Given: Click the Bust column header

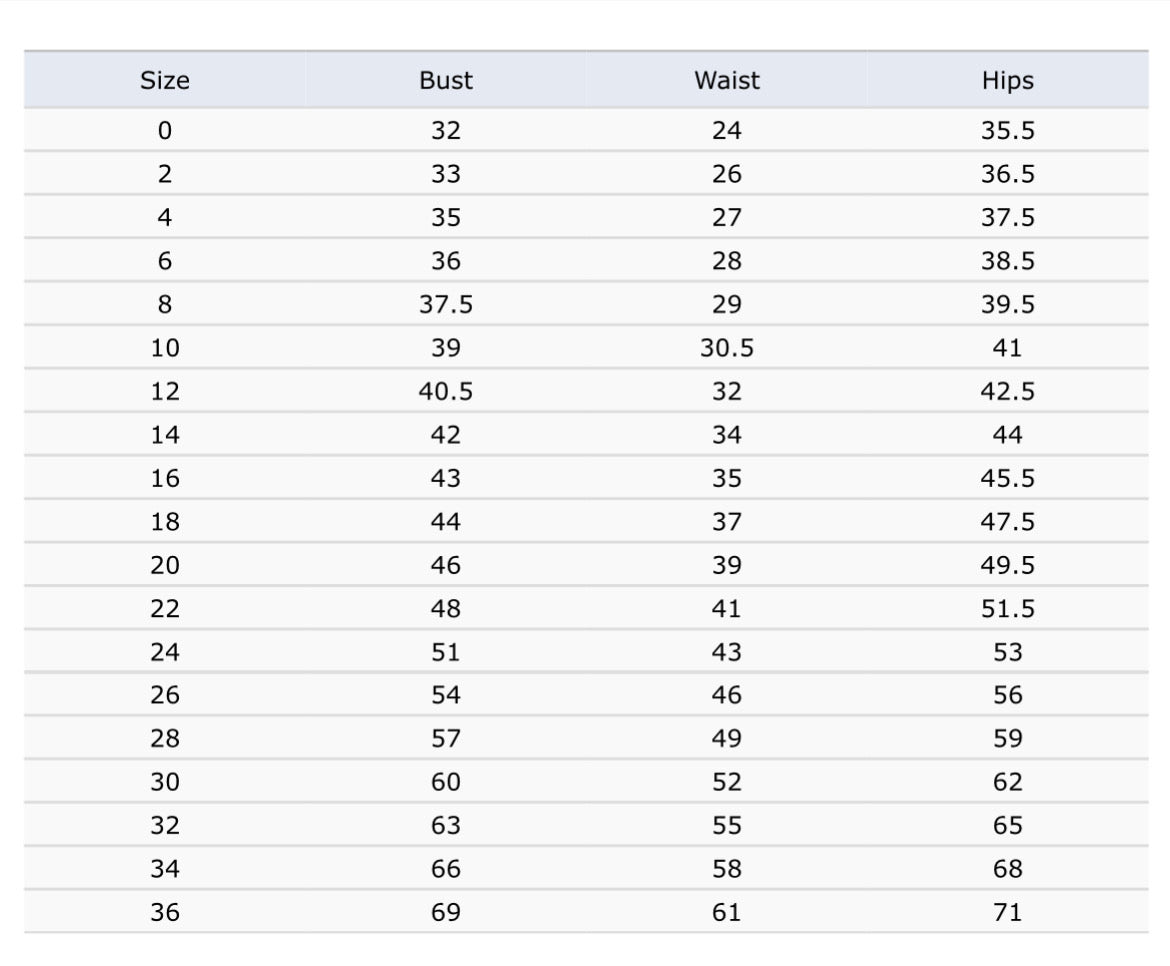Looking at the screenshot, I should pos(446,81).
